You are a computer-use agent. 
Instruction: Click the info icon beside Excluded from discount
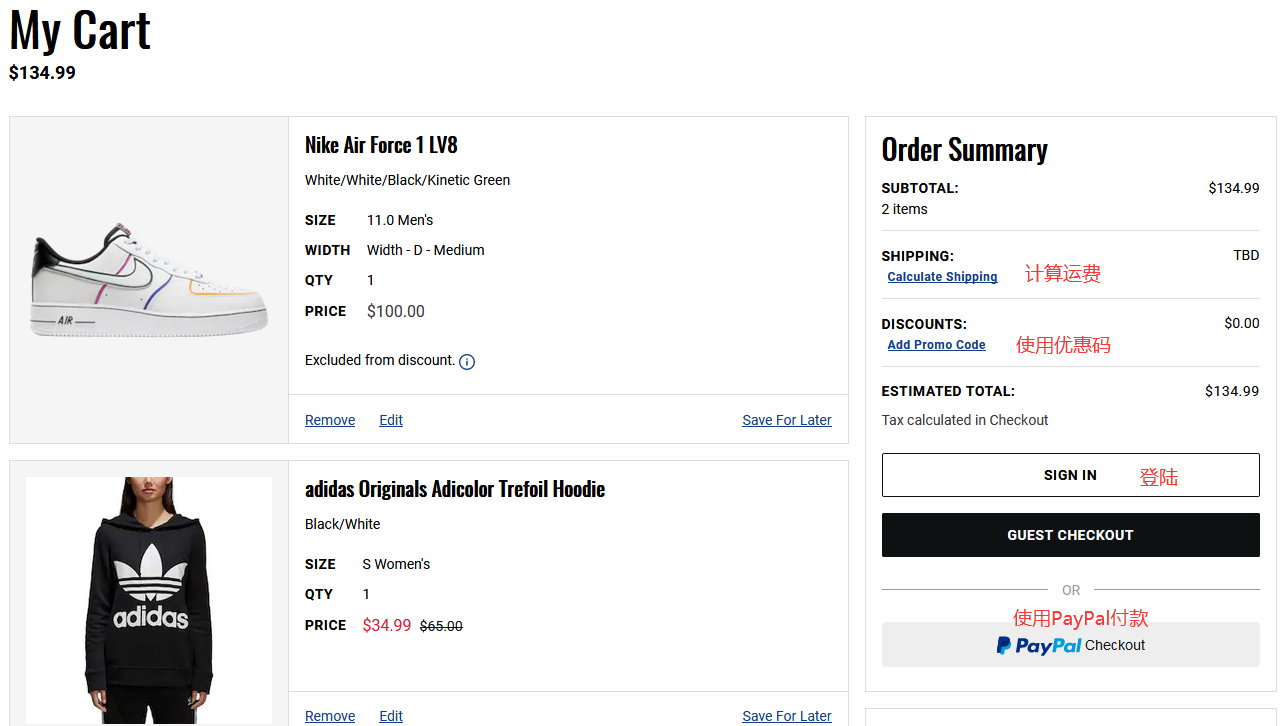click(467, 362)
